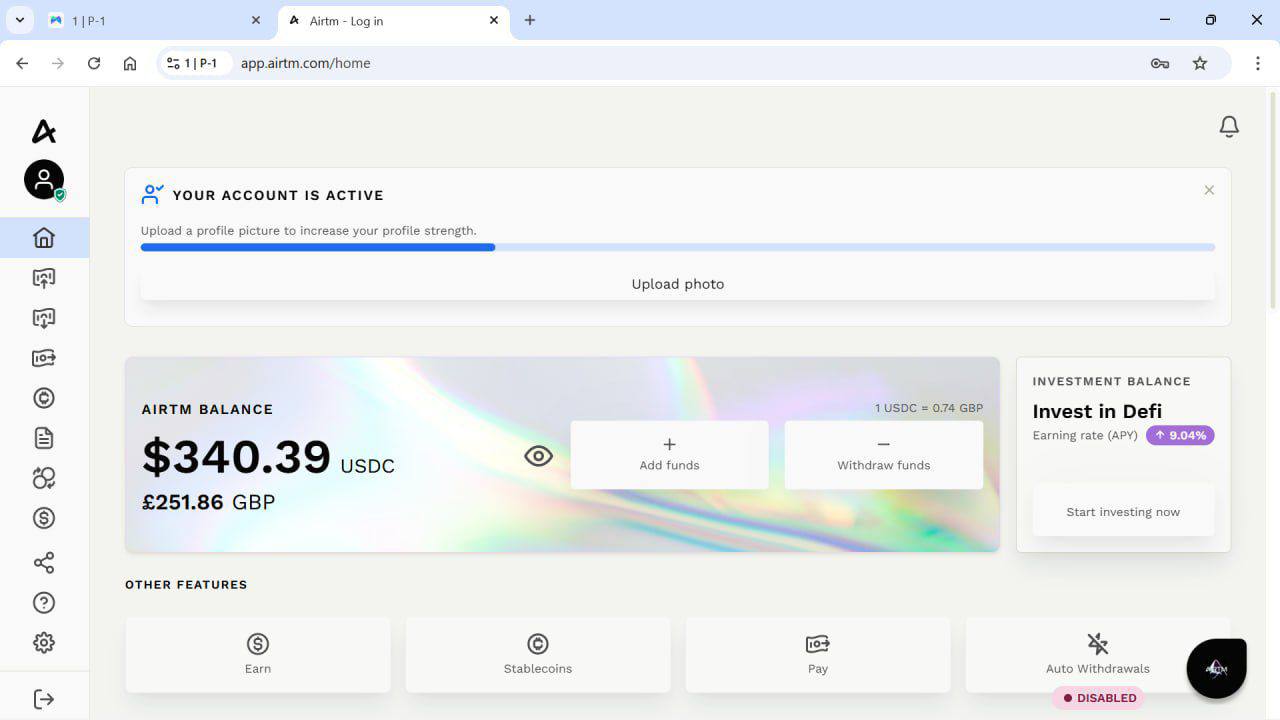Click the Upload photo button
The height and width of the screenshot is (720, 1280).
678,284
